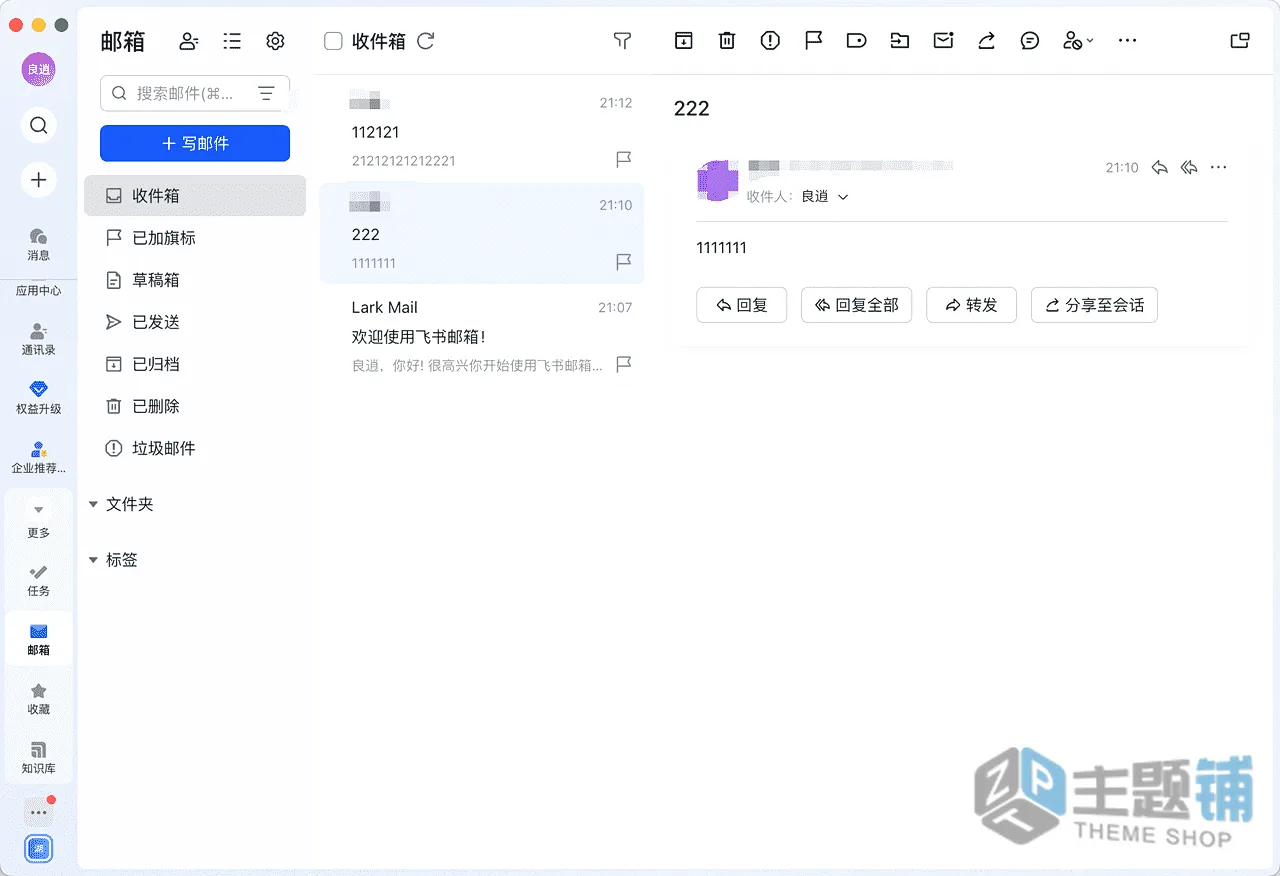Open the contacts icon next to 邮箱 title
Image resolution: width=1280 pixels, height=876 pixels.
coord(188,41)
